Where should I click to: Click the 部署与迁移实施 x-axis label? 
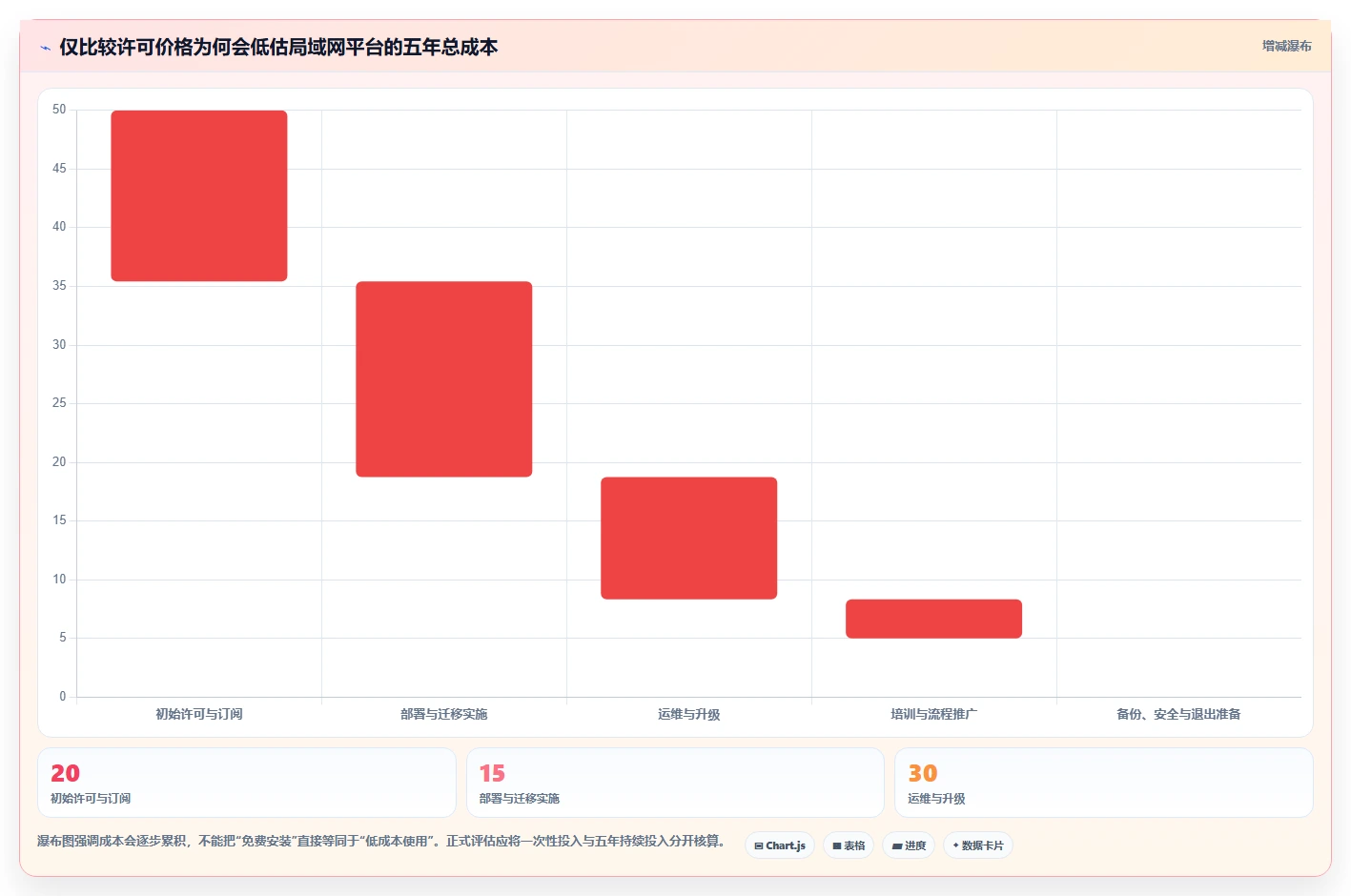444,714
